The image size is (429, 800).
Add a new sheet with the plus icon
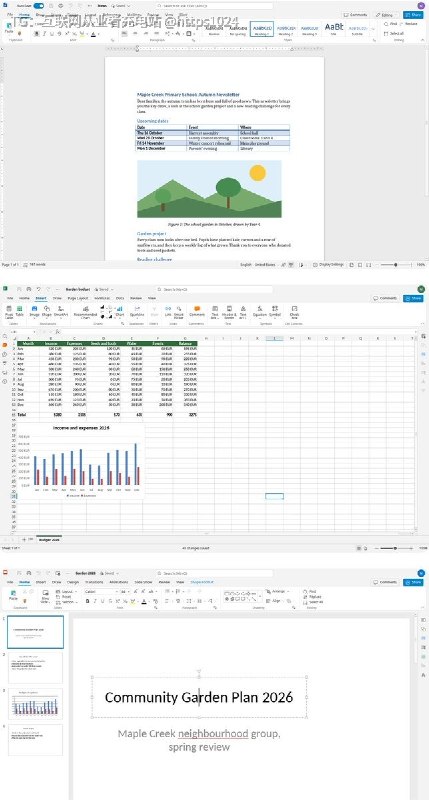point(23,539)
